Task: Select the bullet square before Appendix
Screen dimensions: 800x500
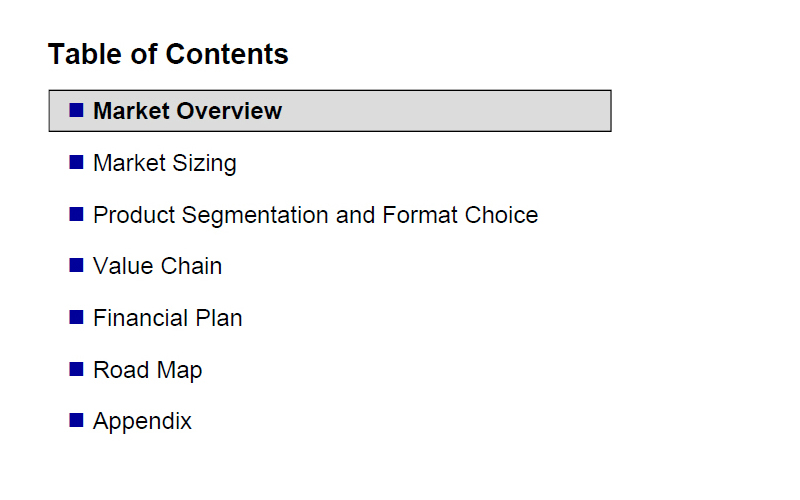Action: click(x=76, y=420)
